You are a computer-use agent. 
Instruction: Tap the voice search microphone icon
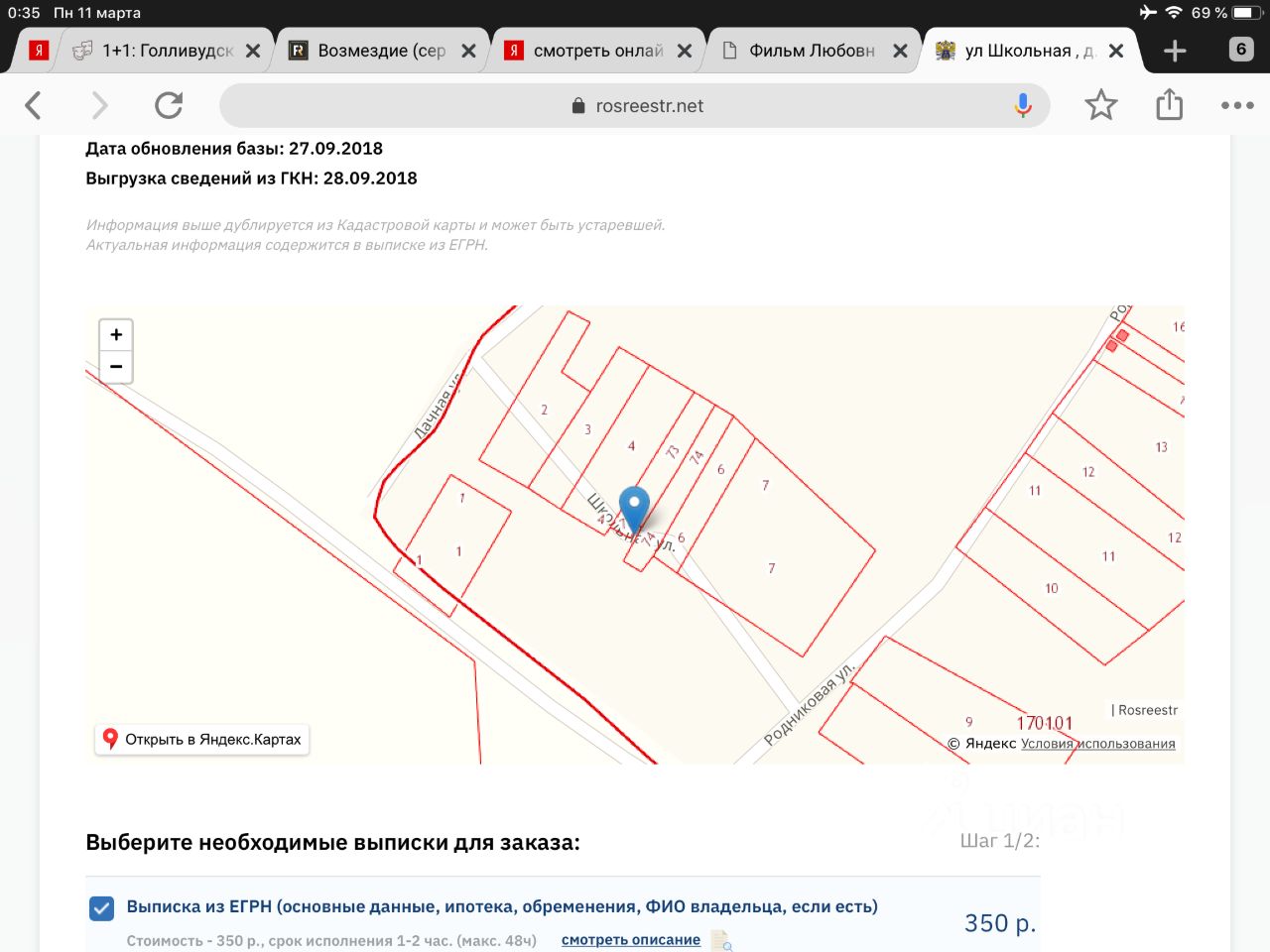tap(1023, 105)
